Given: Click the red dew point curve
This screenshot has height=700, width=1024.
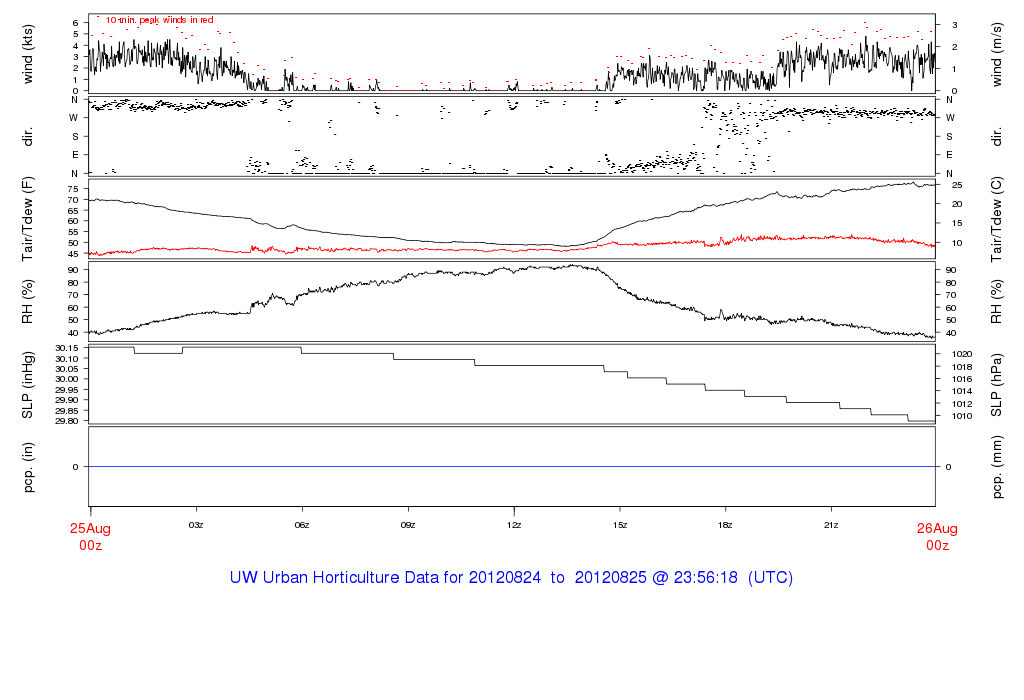Looking at the screenshot, I should tap(512, 249).
